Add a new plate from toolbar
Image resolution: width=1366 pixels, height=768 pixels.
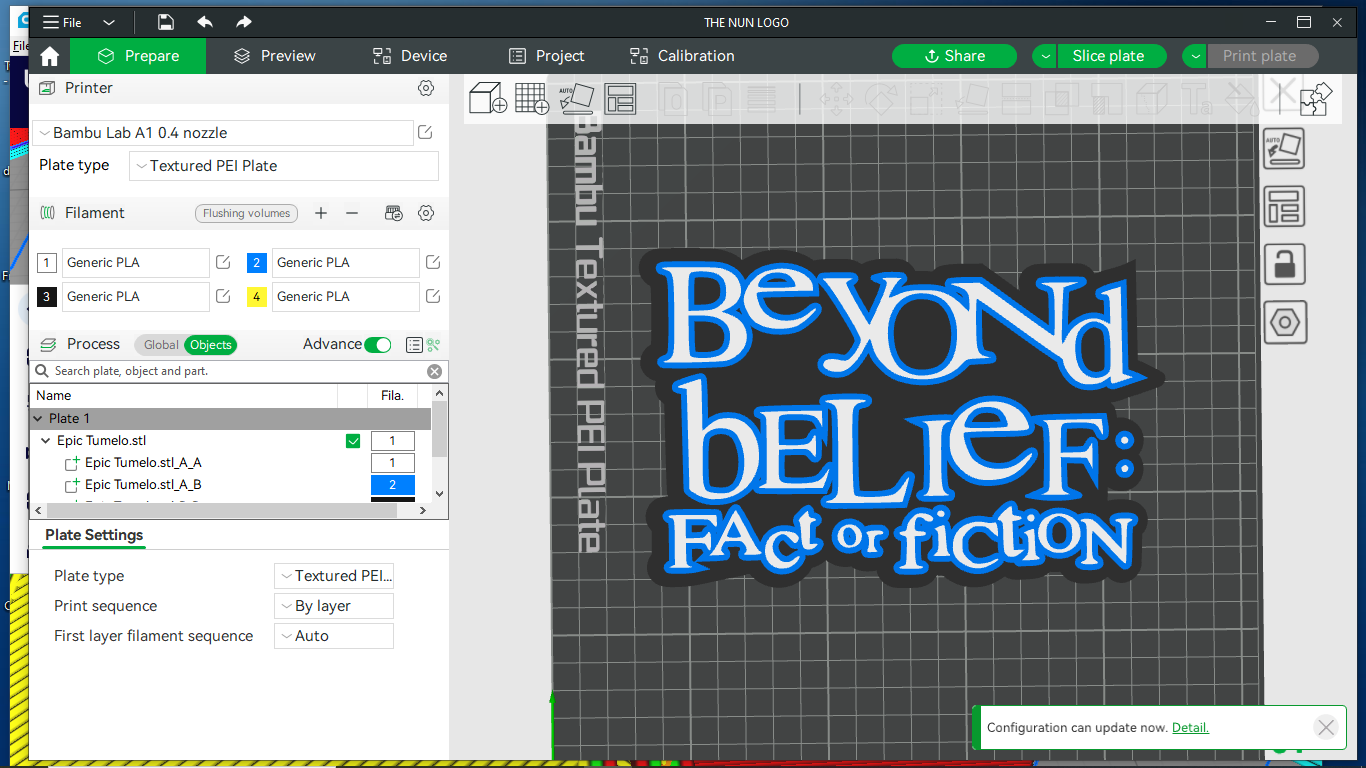pos(532,99)
